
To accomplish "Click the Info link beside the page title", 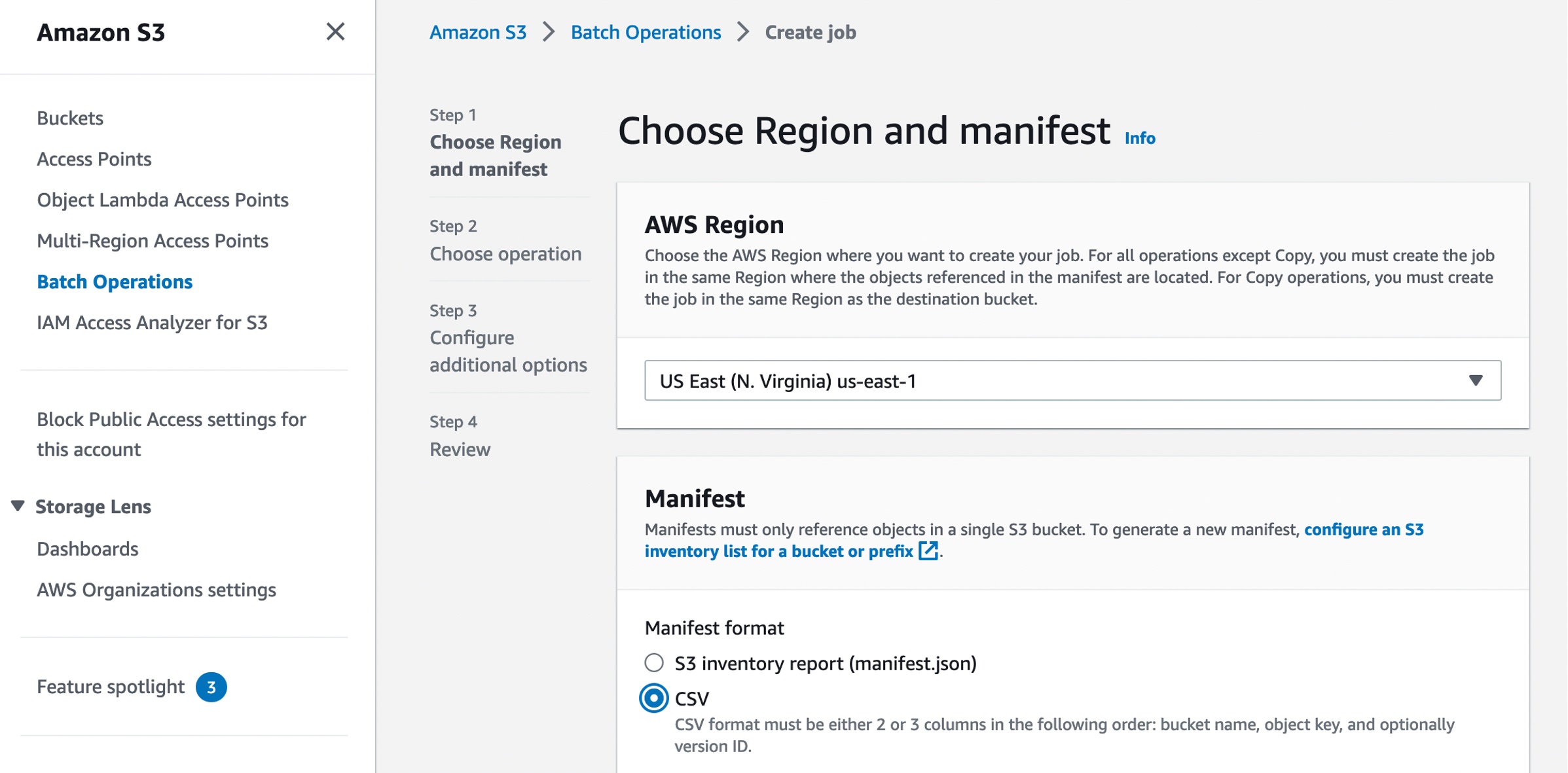I will pos(1140,138).
